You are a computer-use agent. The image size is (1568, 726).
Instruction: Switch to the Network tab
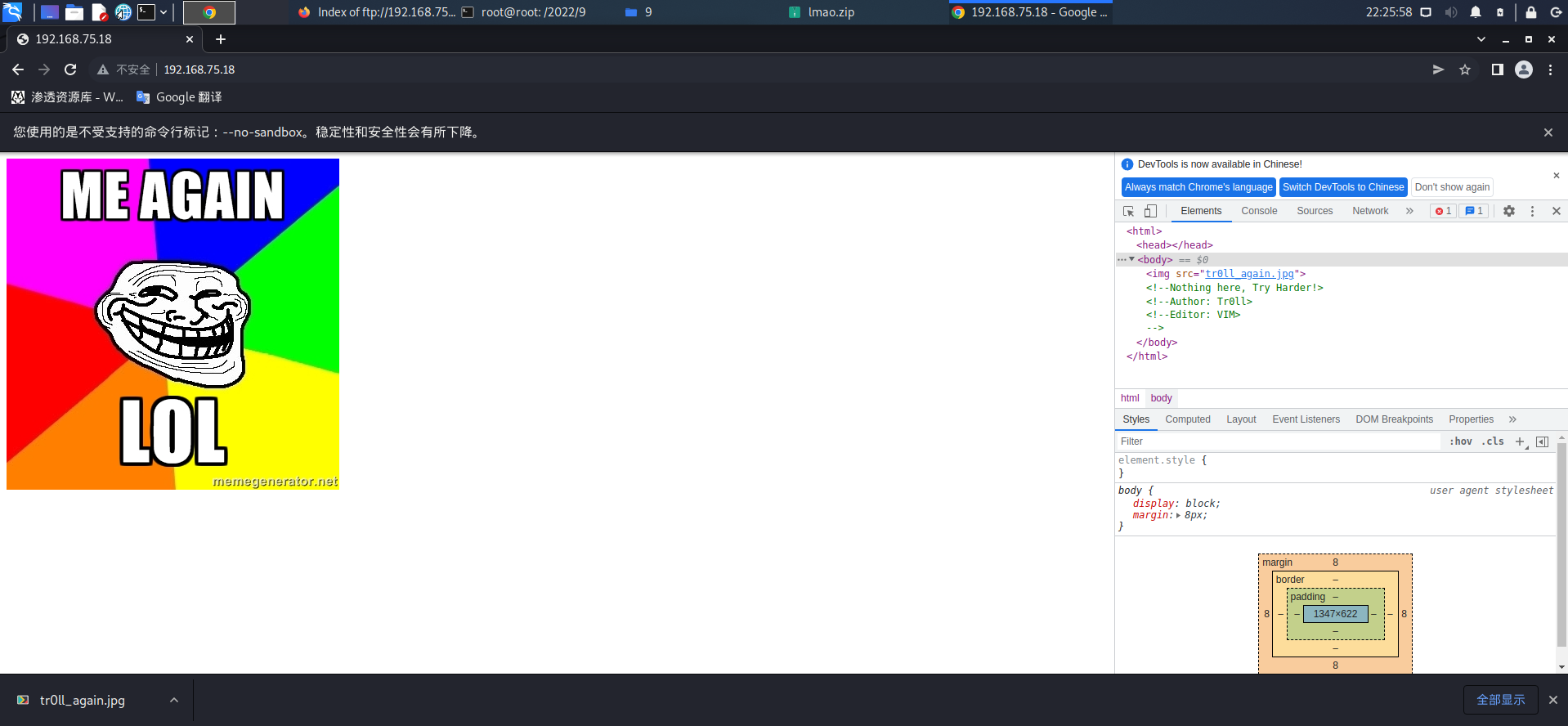pos(1370,211)
